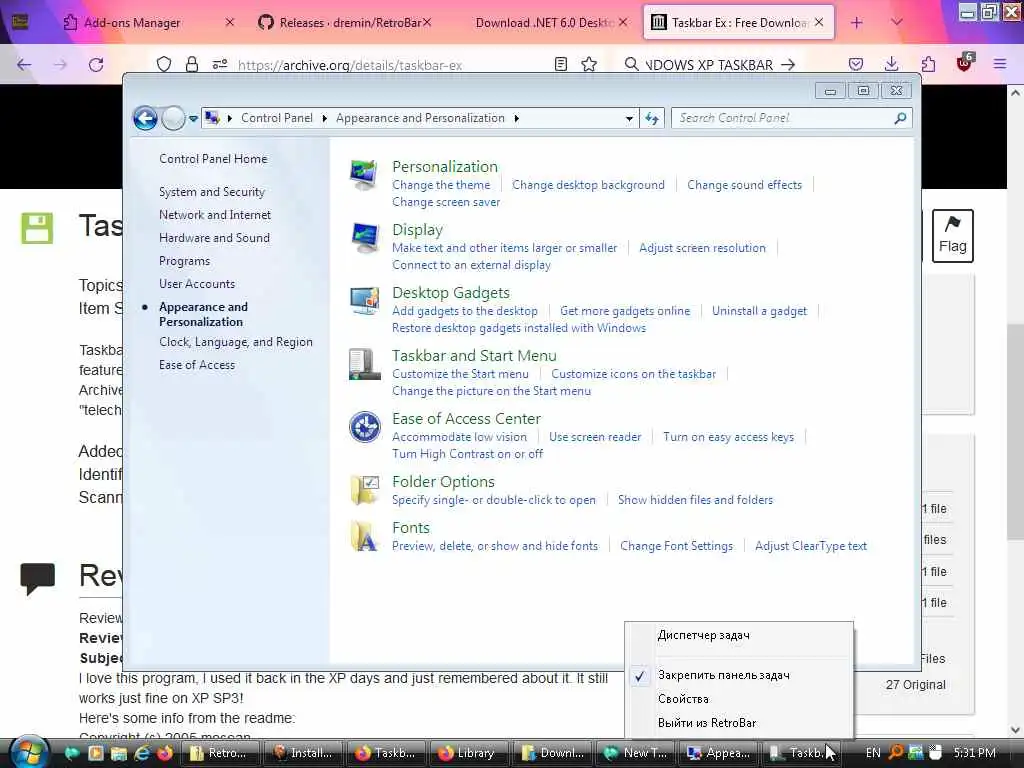Open the Display monitor icon

(364, 238)
